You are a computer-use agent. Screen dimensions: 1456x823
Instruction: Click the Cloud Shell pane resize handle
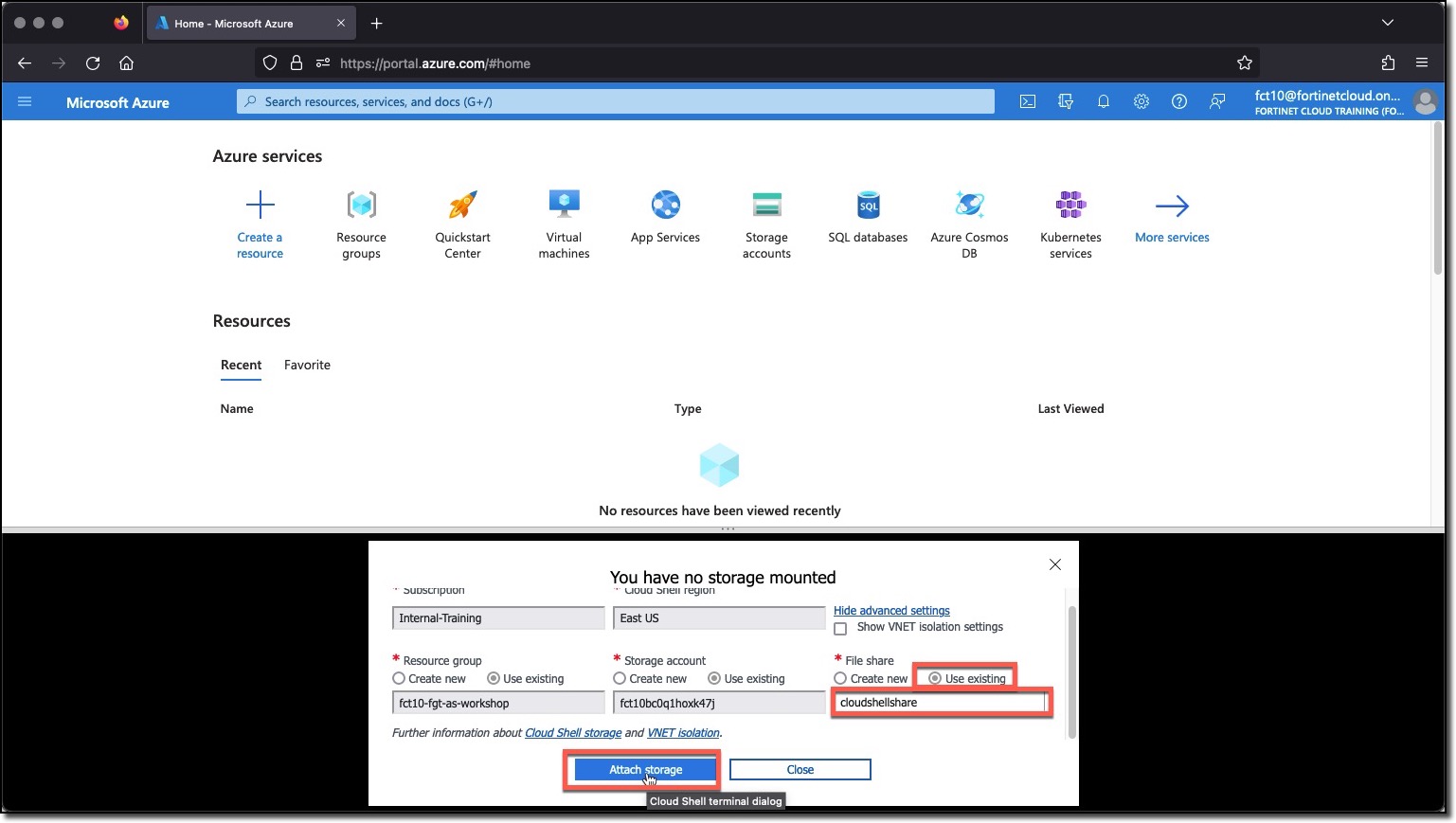728,529
